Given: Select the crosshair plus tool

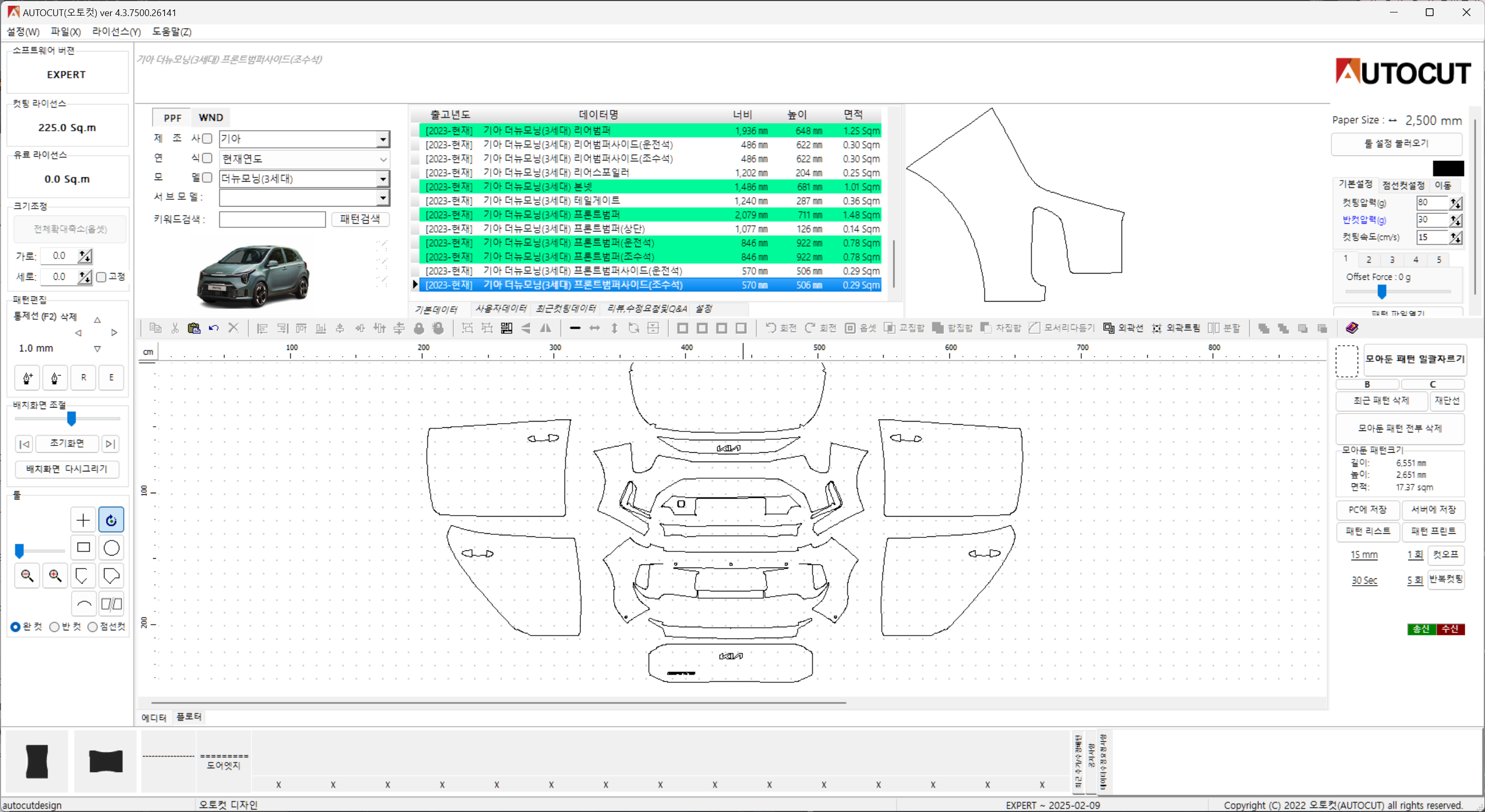Looking at the screenshot, I should tap(83, 520).
